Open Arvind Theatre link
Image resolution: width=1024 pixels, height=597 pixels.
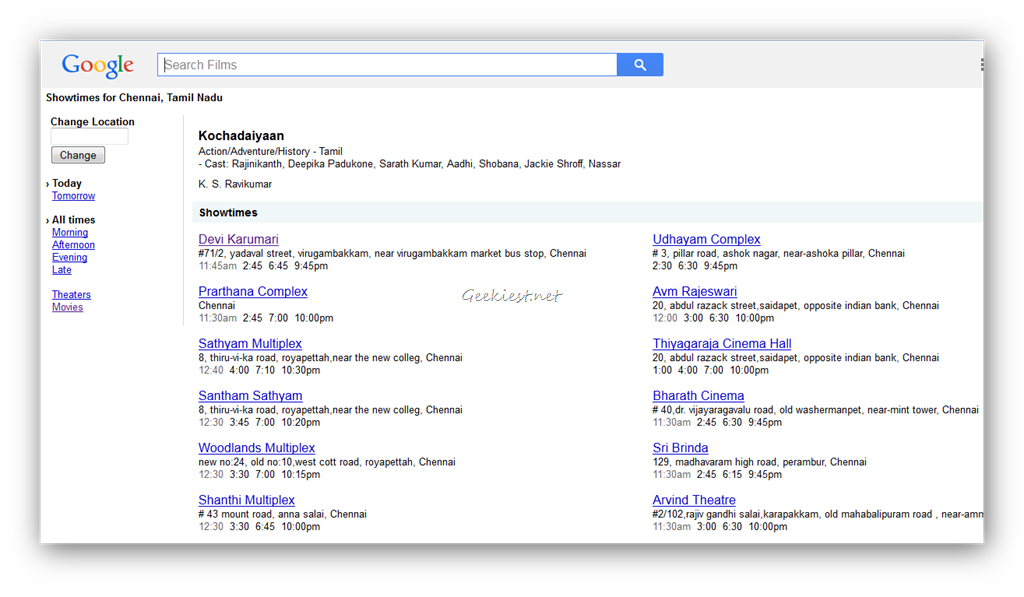[x=694, y=500]
